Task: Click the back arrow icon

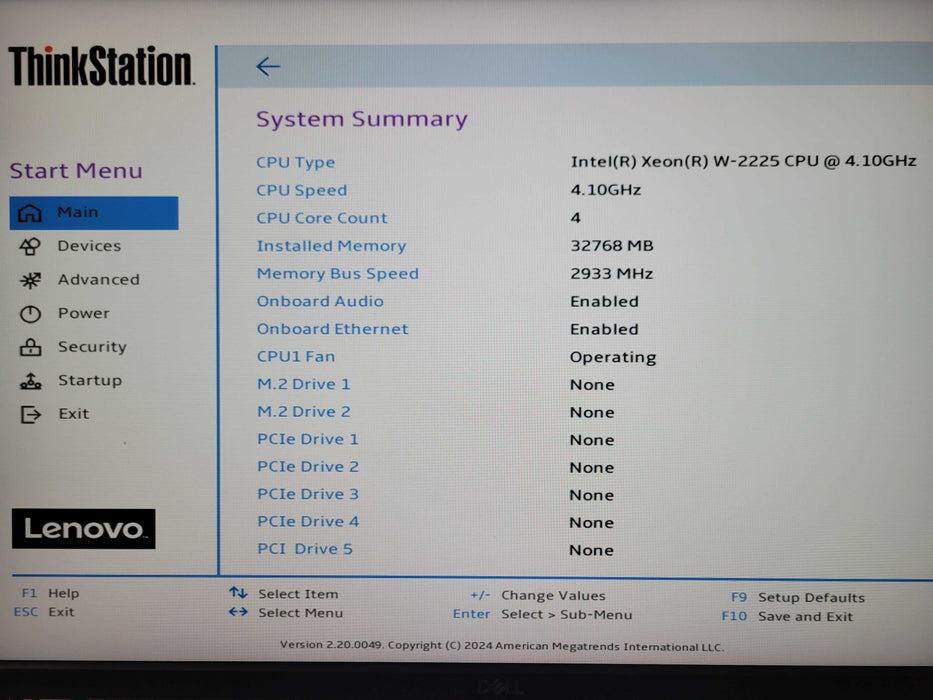Action: (268, 66)
